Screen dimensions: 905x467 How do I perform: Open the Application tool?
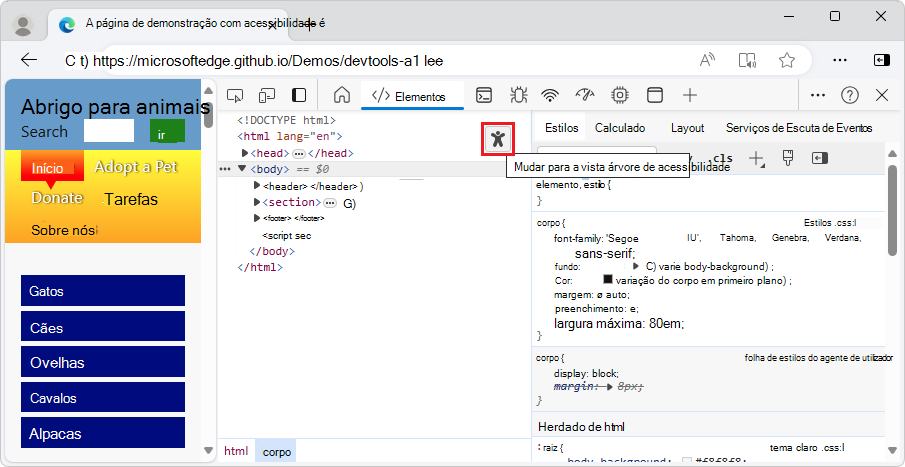655,95
